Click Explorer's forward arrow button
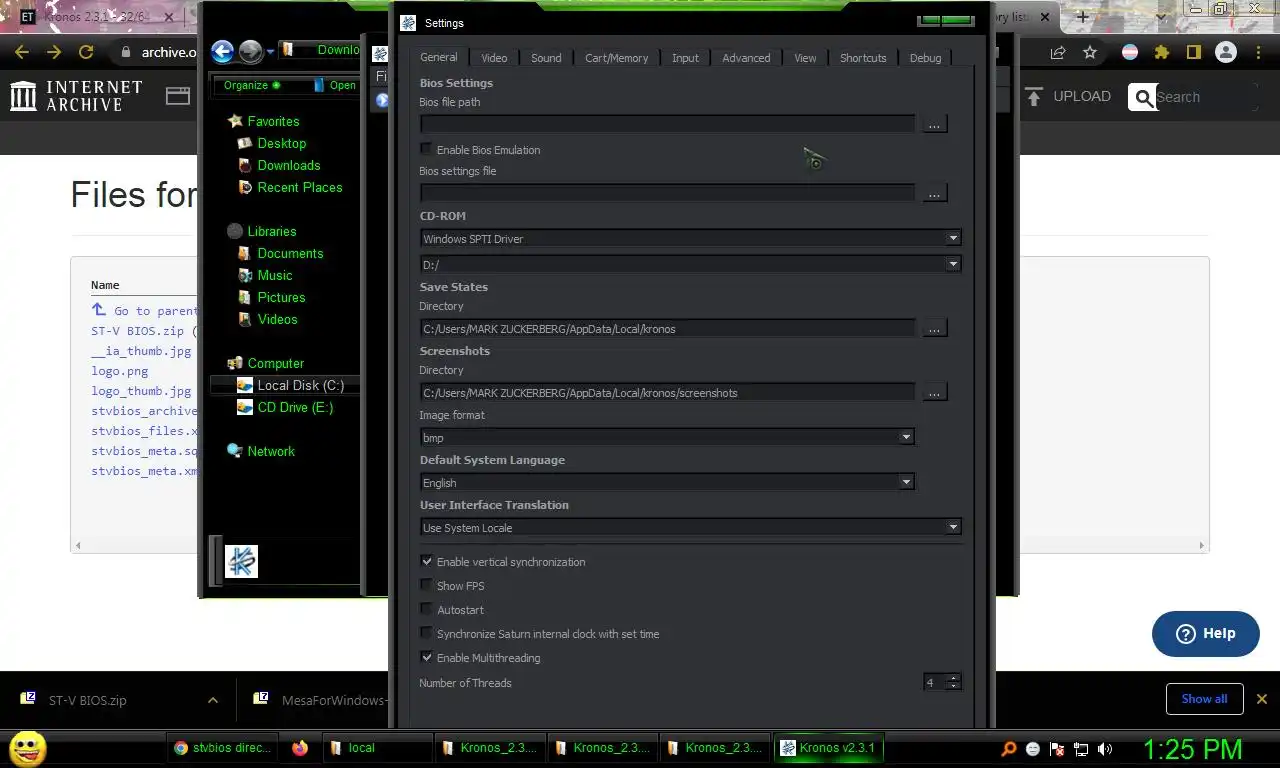 tap(250, 51)
